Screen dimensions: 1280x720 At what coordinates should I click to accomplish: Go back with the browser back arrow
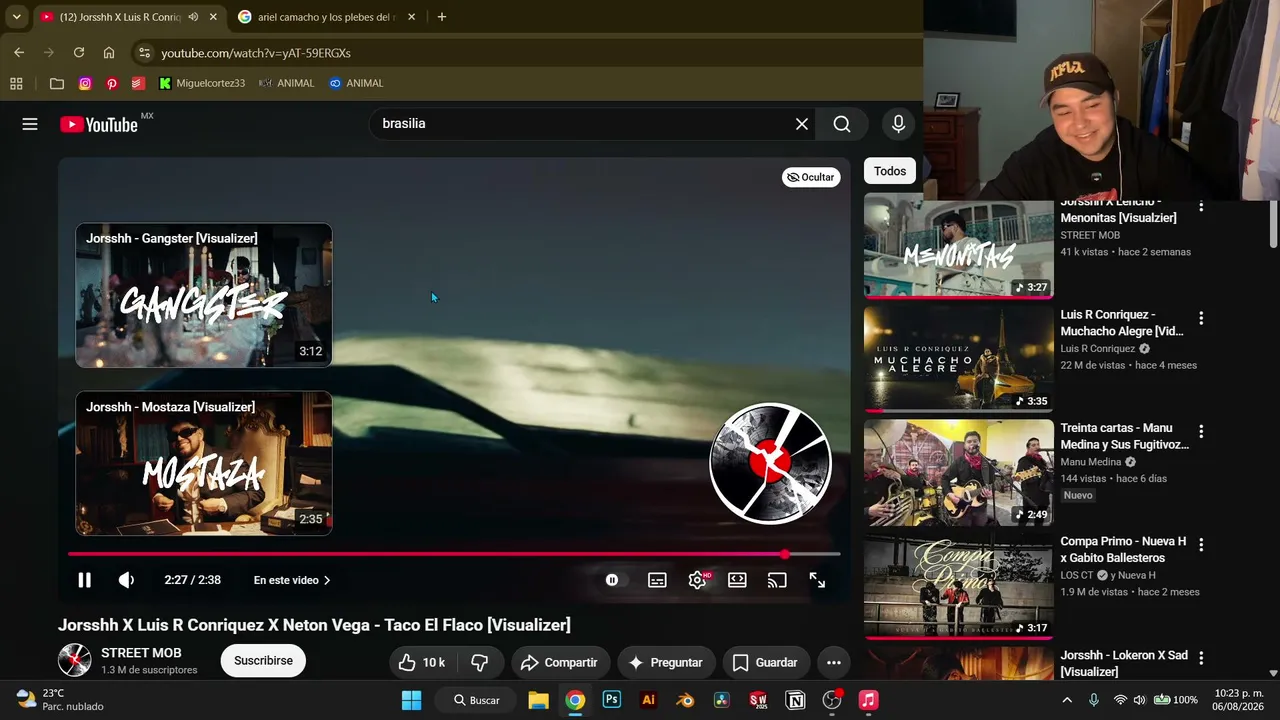(x=19, y=53)
